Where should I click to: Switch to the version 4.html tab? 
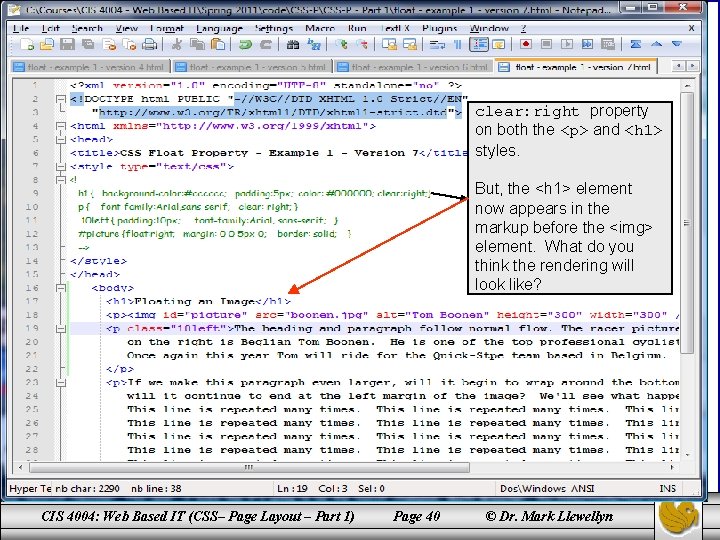coord(89,67)
